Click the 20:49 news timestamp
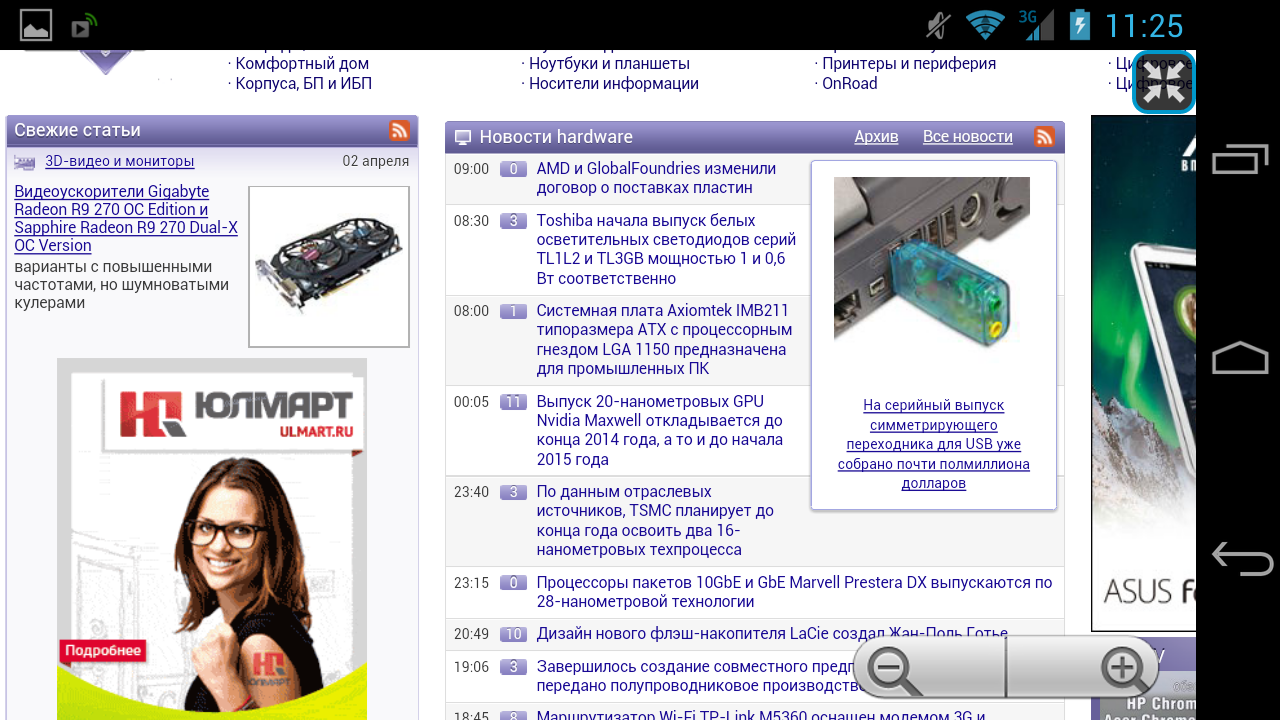The width and height of the screenshot is (1280, 720). tap(471, 634)
